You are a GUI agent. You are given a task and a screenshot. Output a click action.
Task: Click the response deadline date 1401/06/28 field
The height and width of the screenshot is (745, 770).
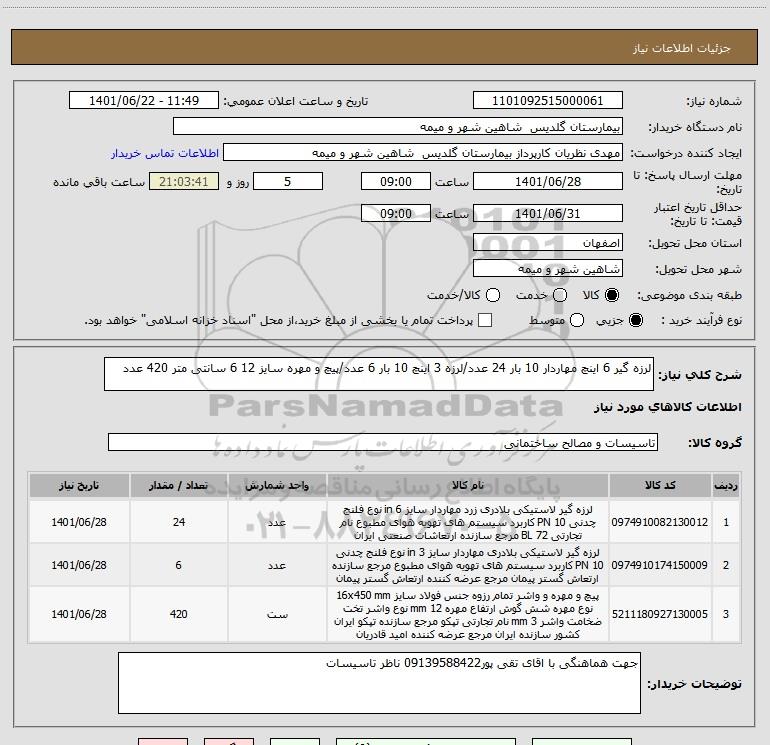pyautogui.click(x=548, y=181)
